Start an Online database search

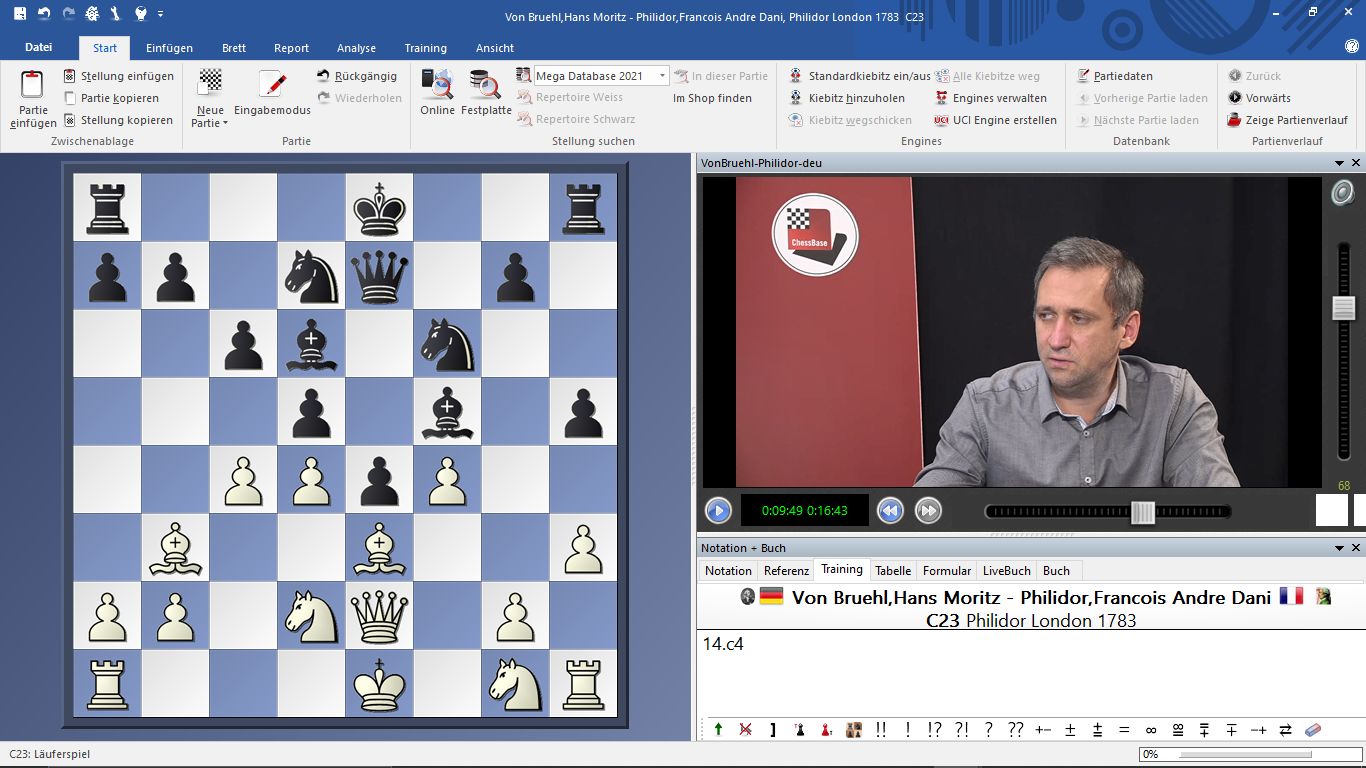[437, 84]
